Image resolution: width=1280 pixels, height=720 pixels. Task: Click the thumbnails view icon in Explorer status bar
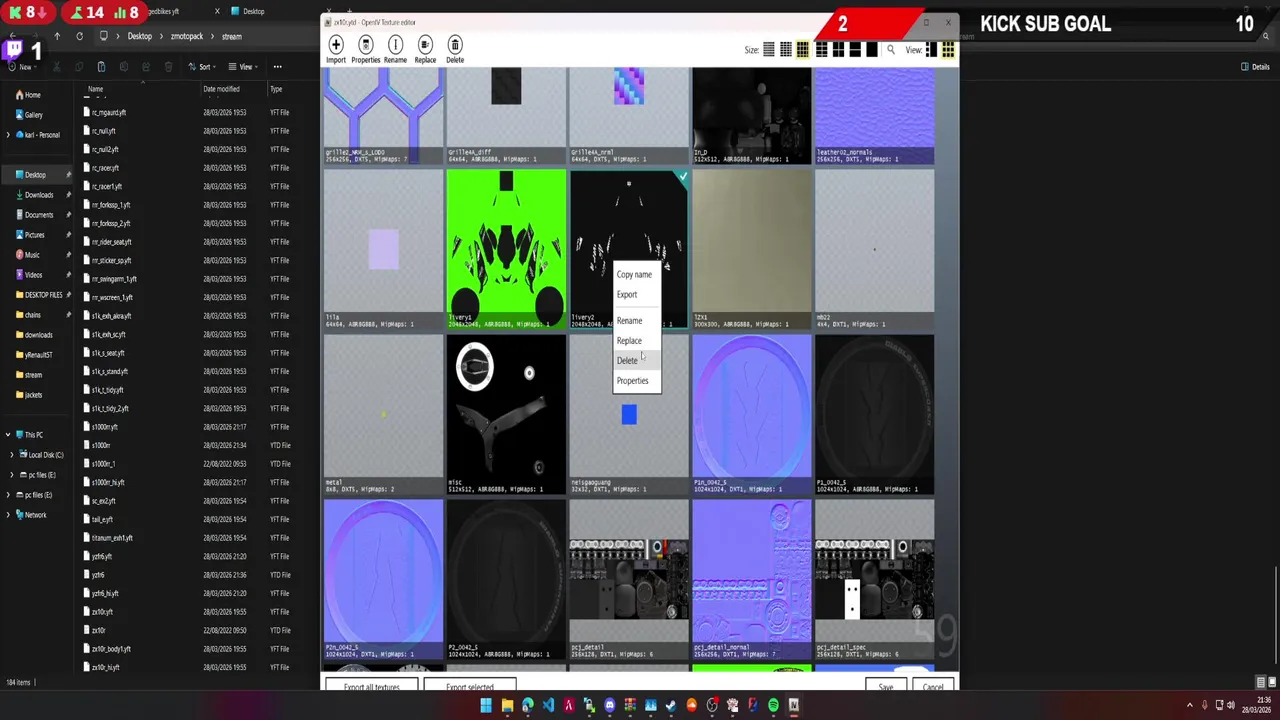[x=1271, y=682]
